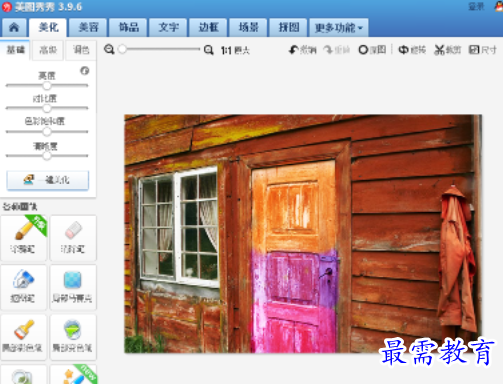
Task: Click the zoom level slider handle
Action: click(122, 49)
